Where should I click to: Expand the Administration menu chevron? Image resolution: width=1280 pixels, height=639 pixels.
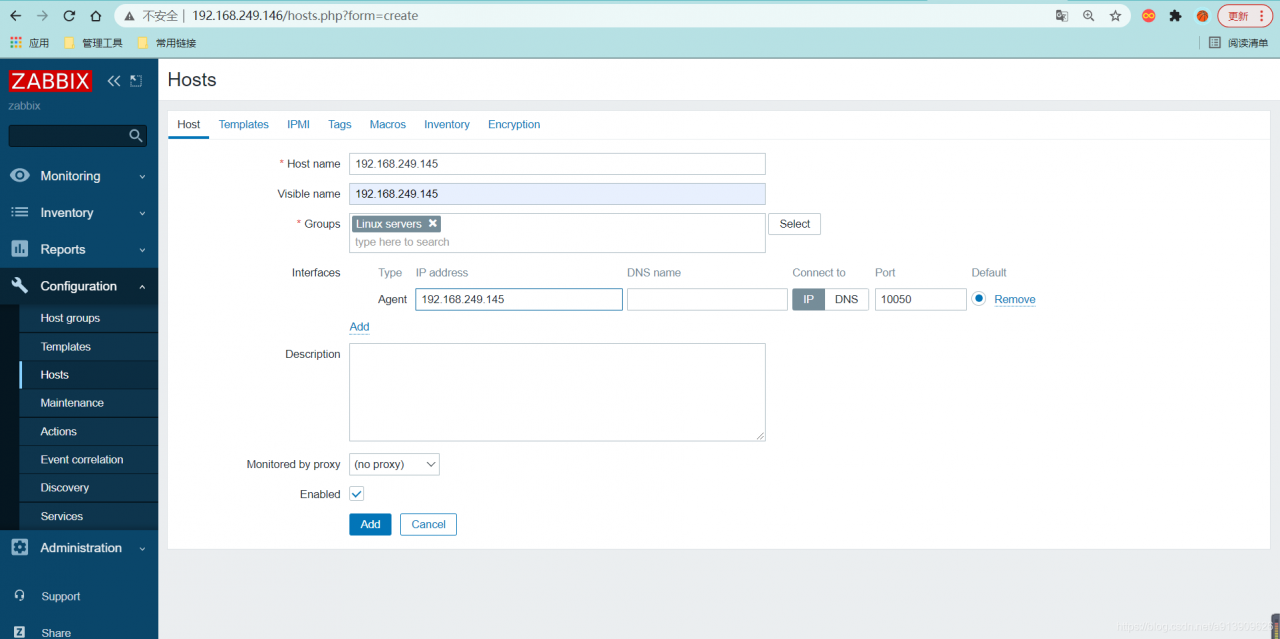click(142, 548)
